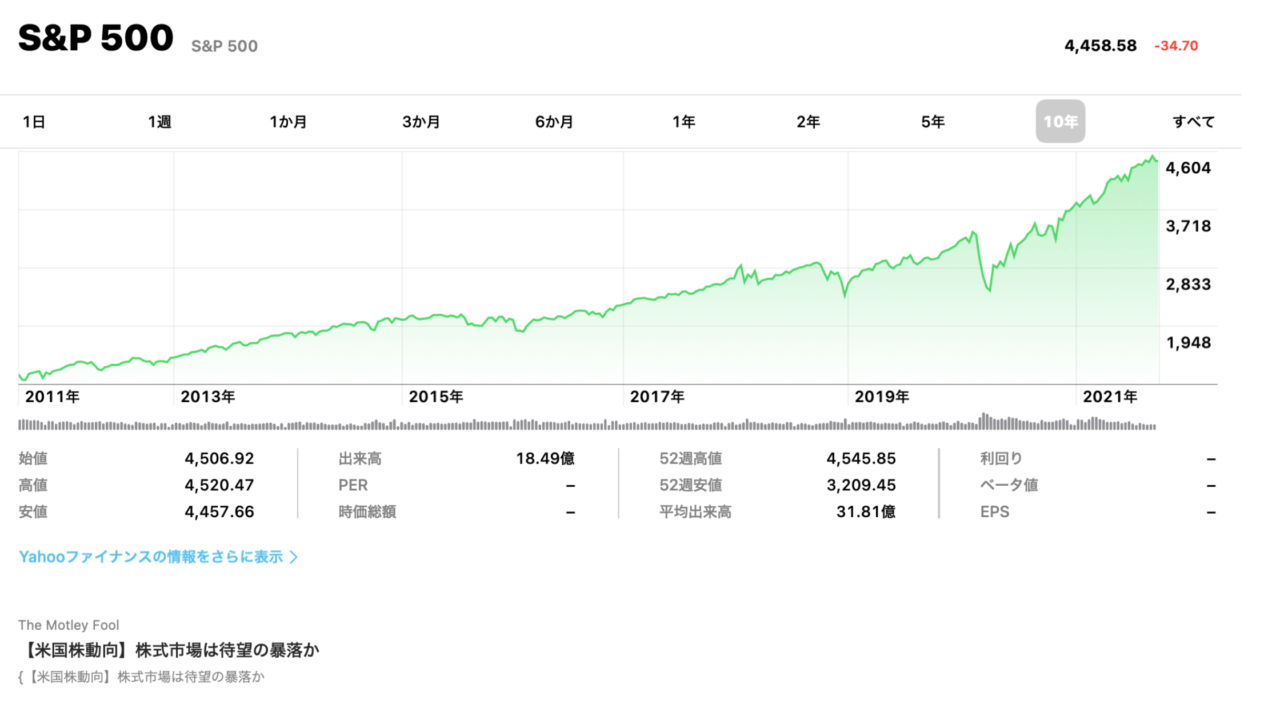Click the EPS label
Image resolution: width=1280 pixels, height=720 pixels.
tap(995, 511)
